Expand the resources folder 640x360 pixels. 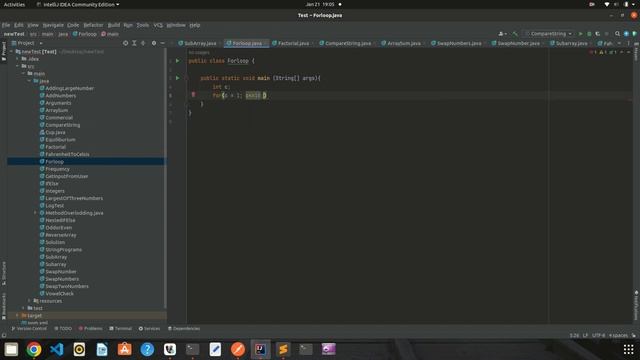click(29, 301)
